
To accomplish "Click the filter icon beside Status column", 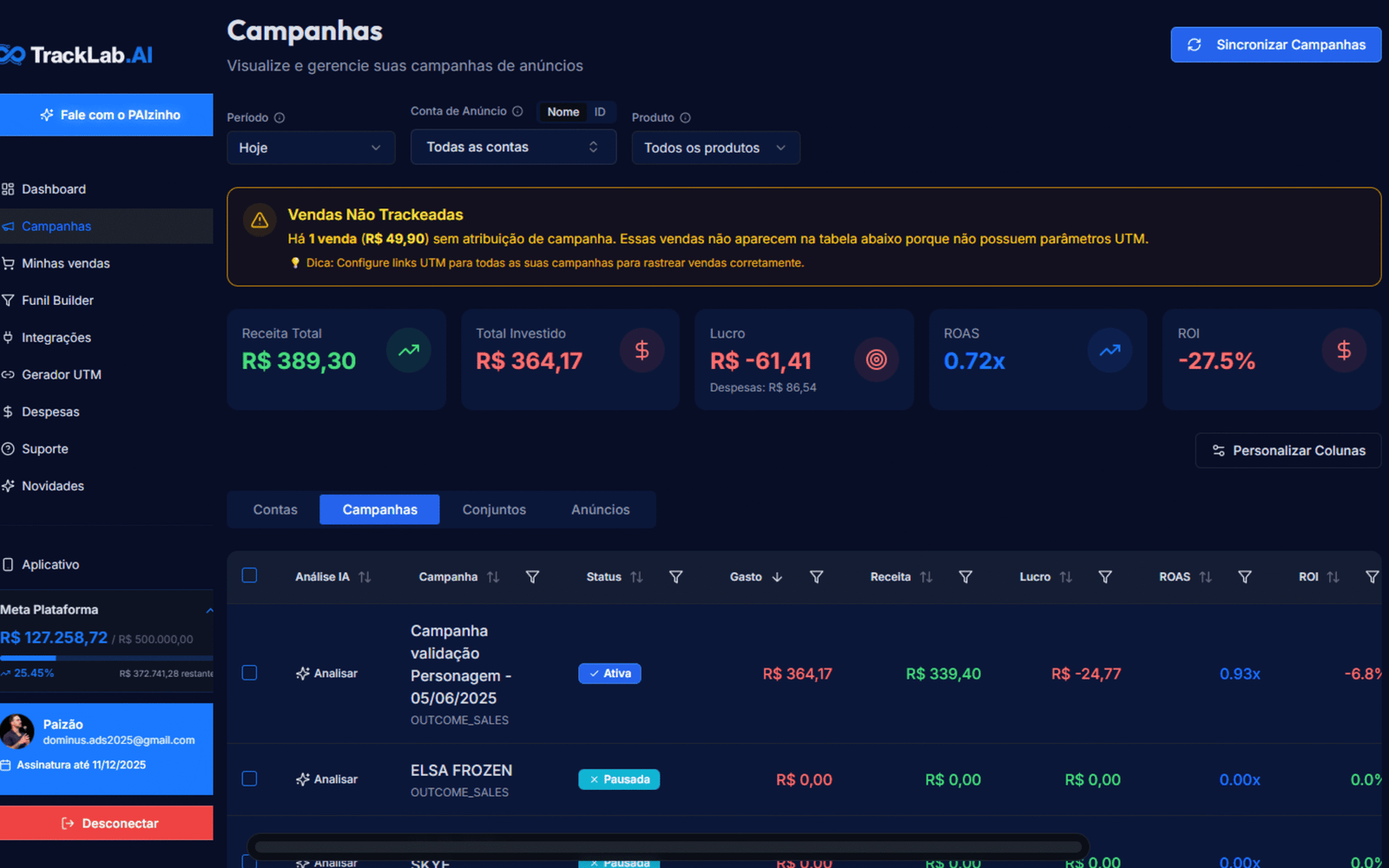I will tap(675, 577).
